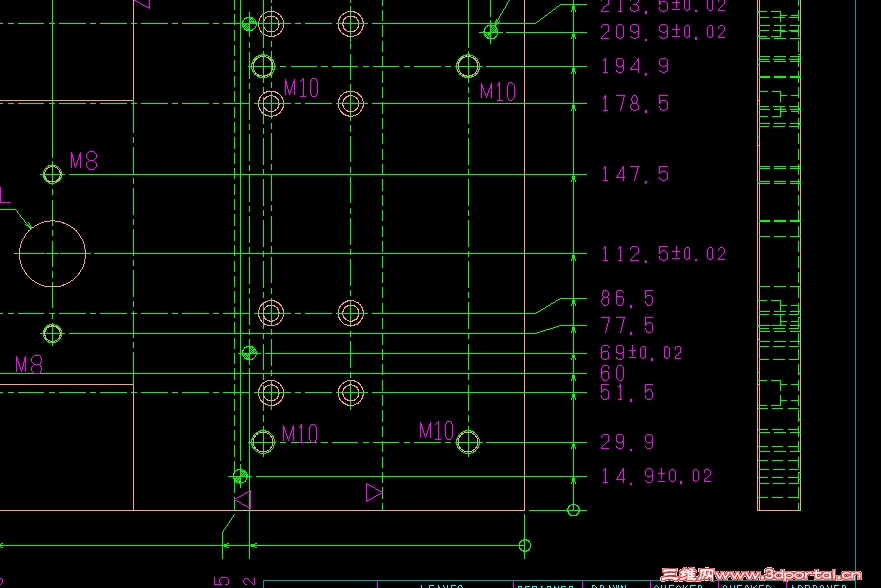The height and width of the screenshot is (588, 881).
Task: Pick the hatched dowel hole on the 69 line
Action: 249,353
